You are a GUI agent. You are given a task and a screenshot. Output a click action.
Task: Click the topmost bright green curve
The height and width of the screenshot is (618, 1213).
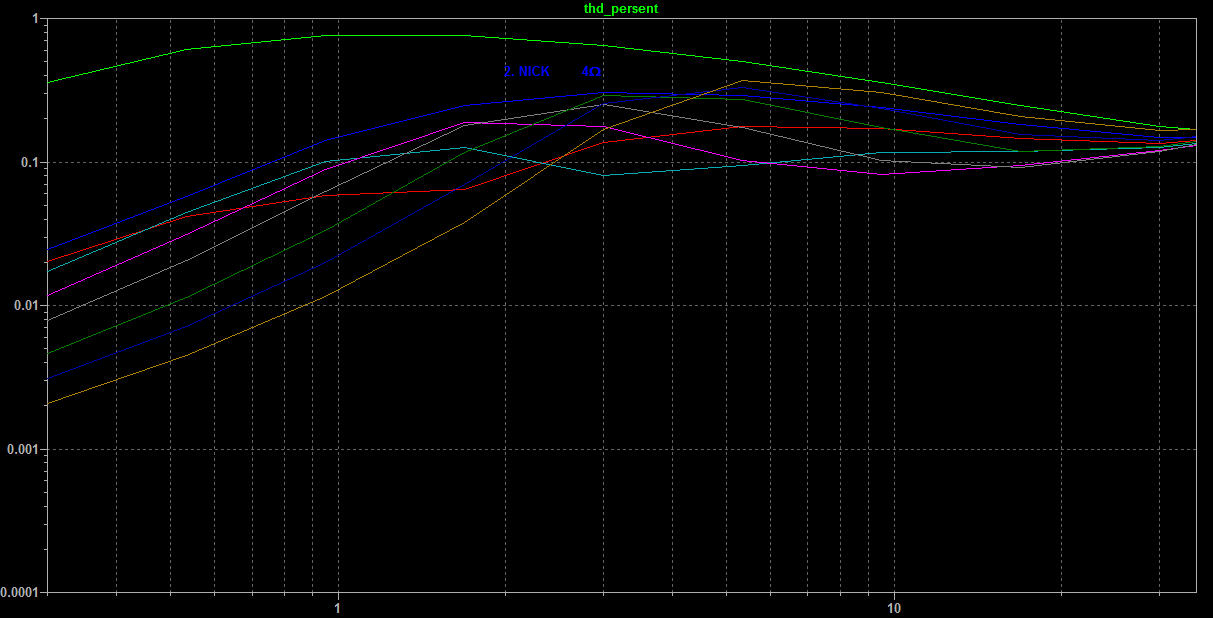[400, 35]
